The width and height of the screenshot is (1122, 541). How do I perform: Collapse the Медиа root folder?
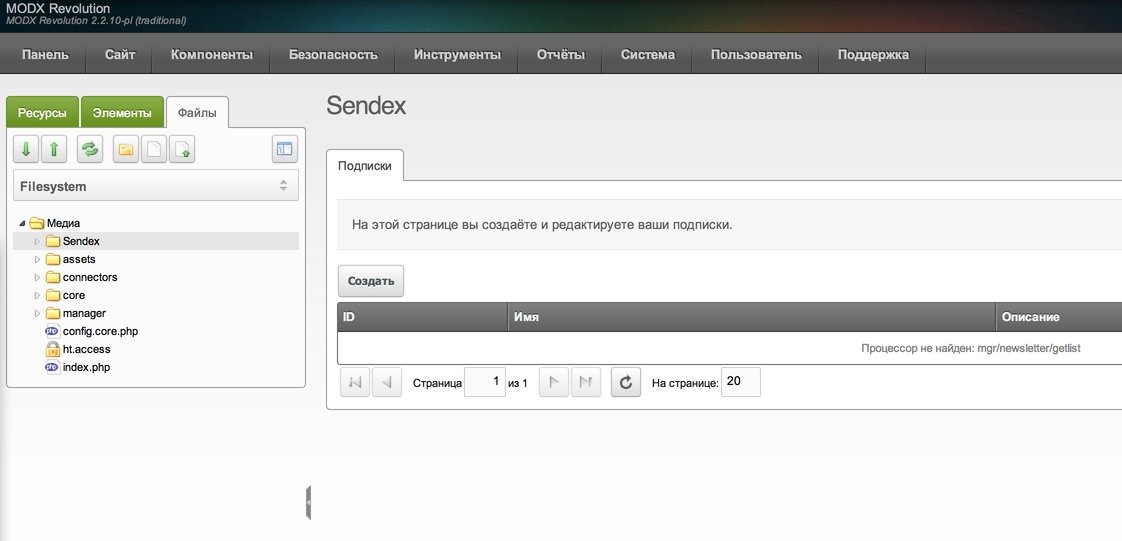coord(23,223)
